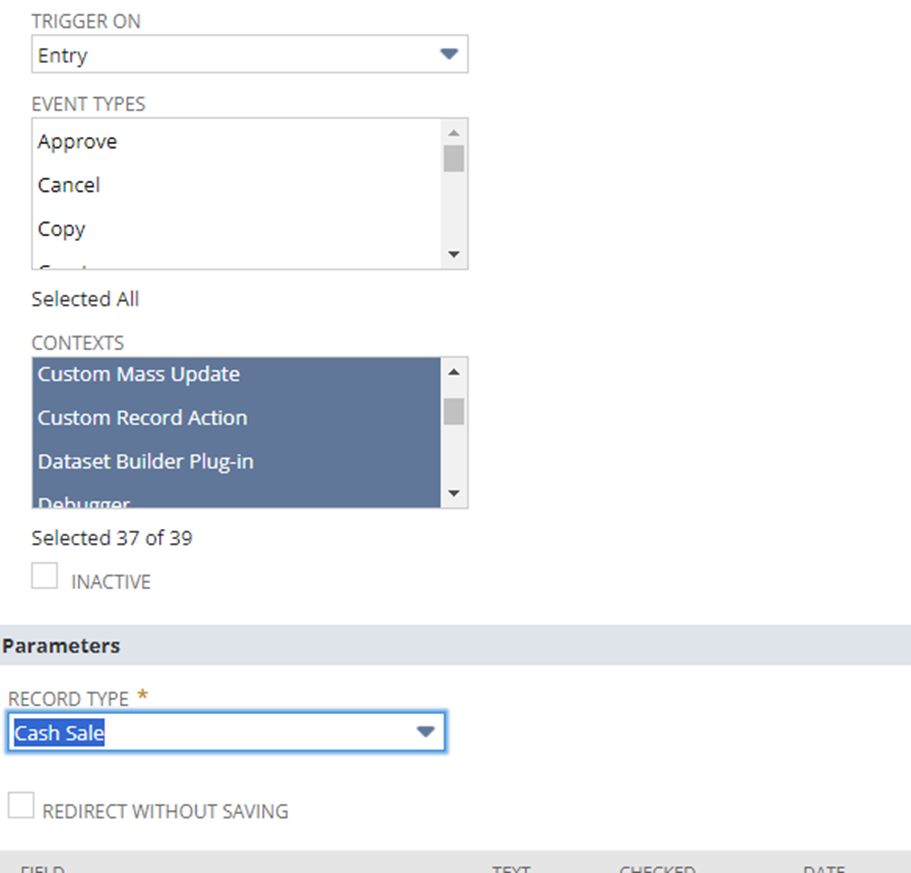Click the Trigger On field showing Entry
911x873 pixels.
(x=230, y=55)
